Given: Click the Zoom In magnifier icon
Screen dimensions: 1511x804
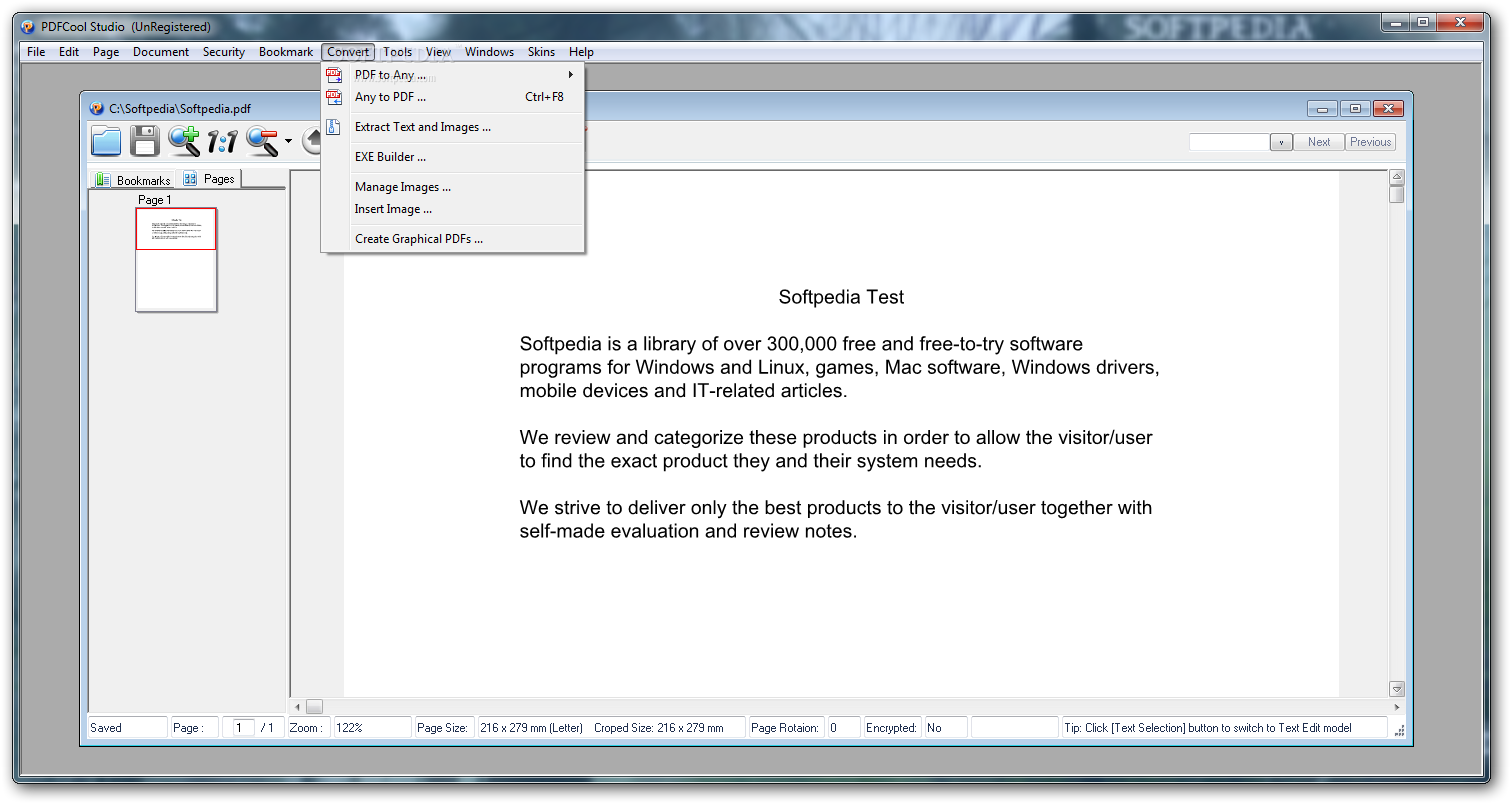Looking at the screenshot, I should tap(184, 141).
